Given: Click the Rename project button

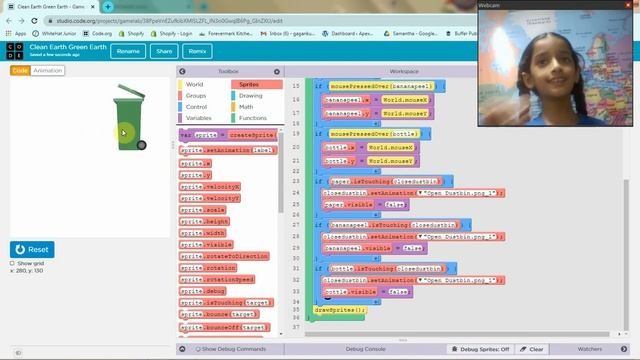Looking at the screenshot, I should pos(128,51).
